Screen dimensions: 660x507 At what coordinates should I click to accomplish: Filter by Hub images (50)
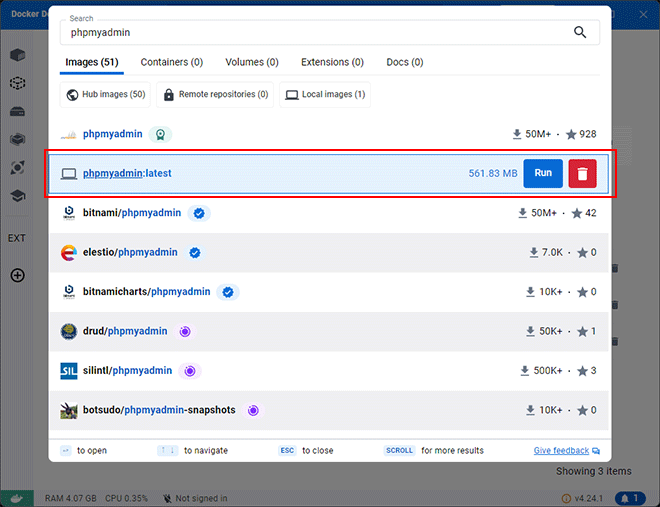point(105,94)
